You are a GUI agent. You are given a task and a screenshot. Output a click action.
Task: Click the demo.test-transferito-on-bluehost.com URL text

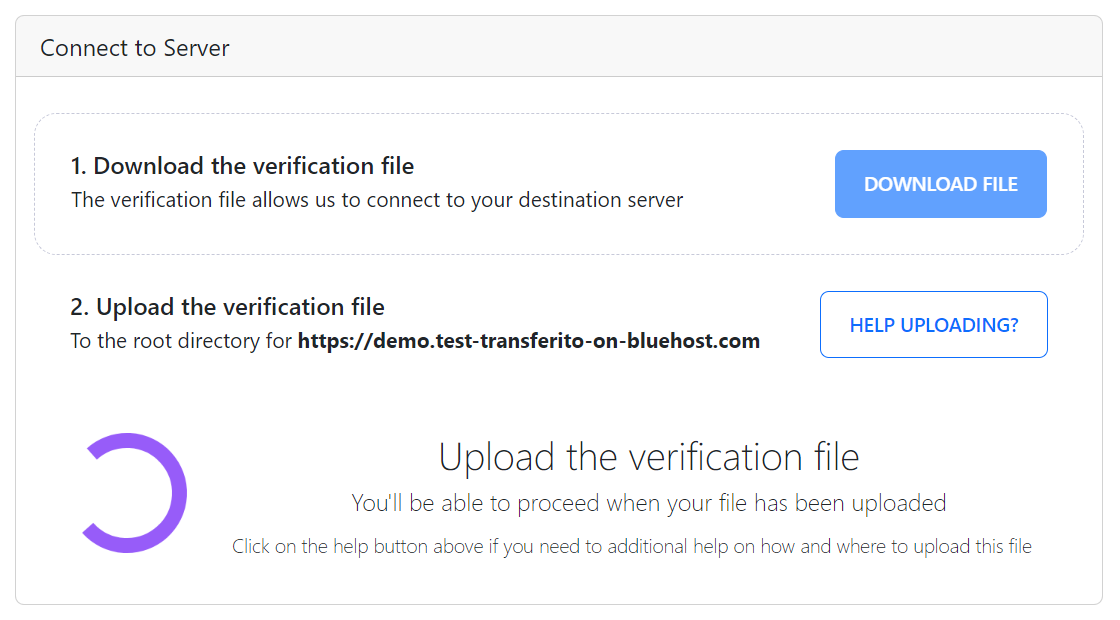tap(529, 341)
